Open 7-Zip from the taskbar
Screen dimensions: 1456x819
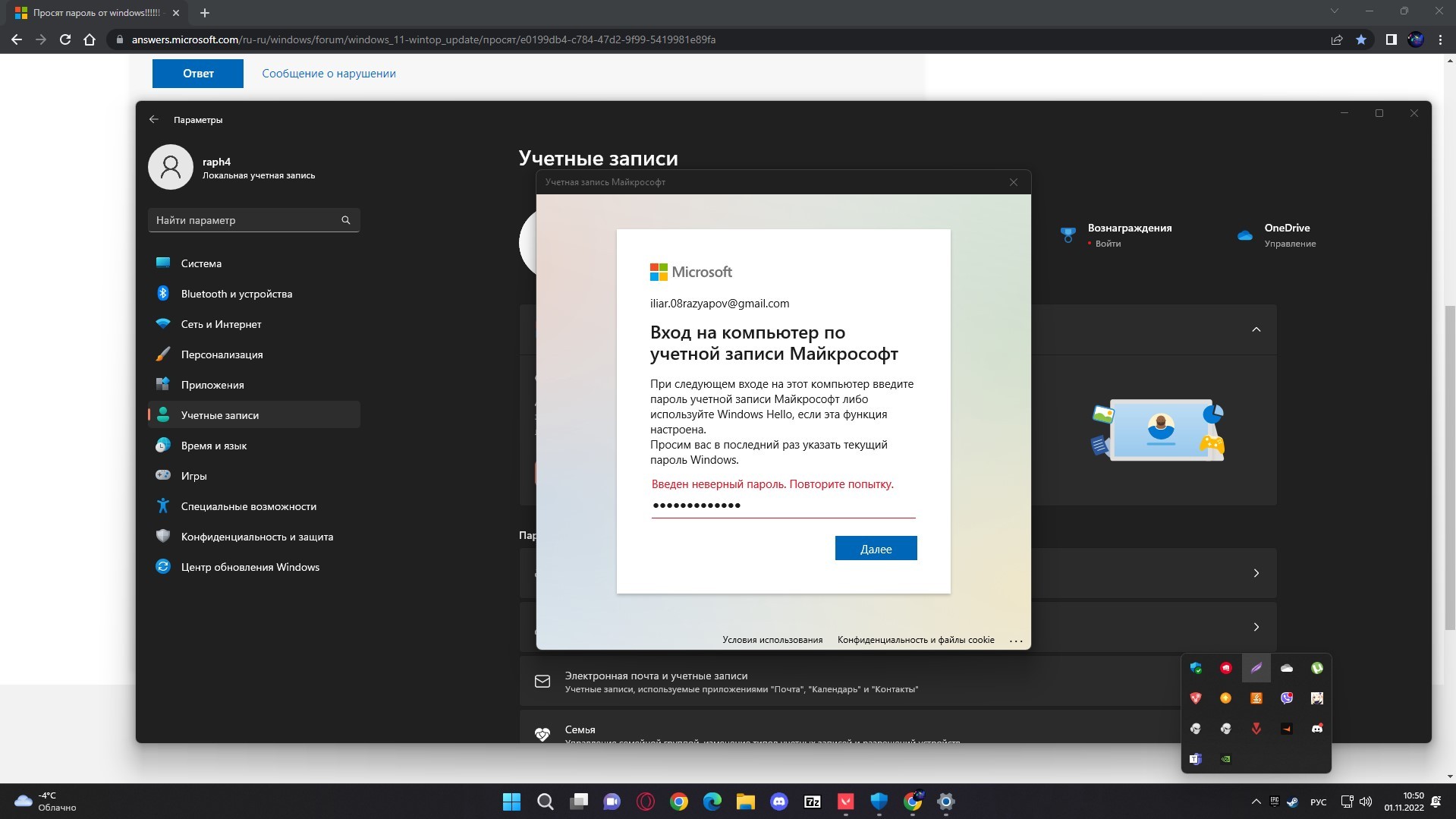813,802
